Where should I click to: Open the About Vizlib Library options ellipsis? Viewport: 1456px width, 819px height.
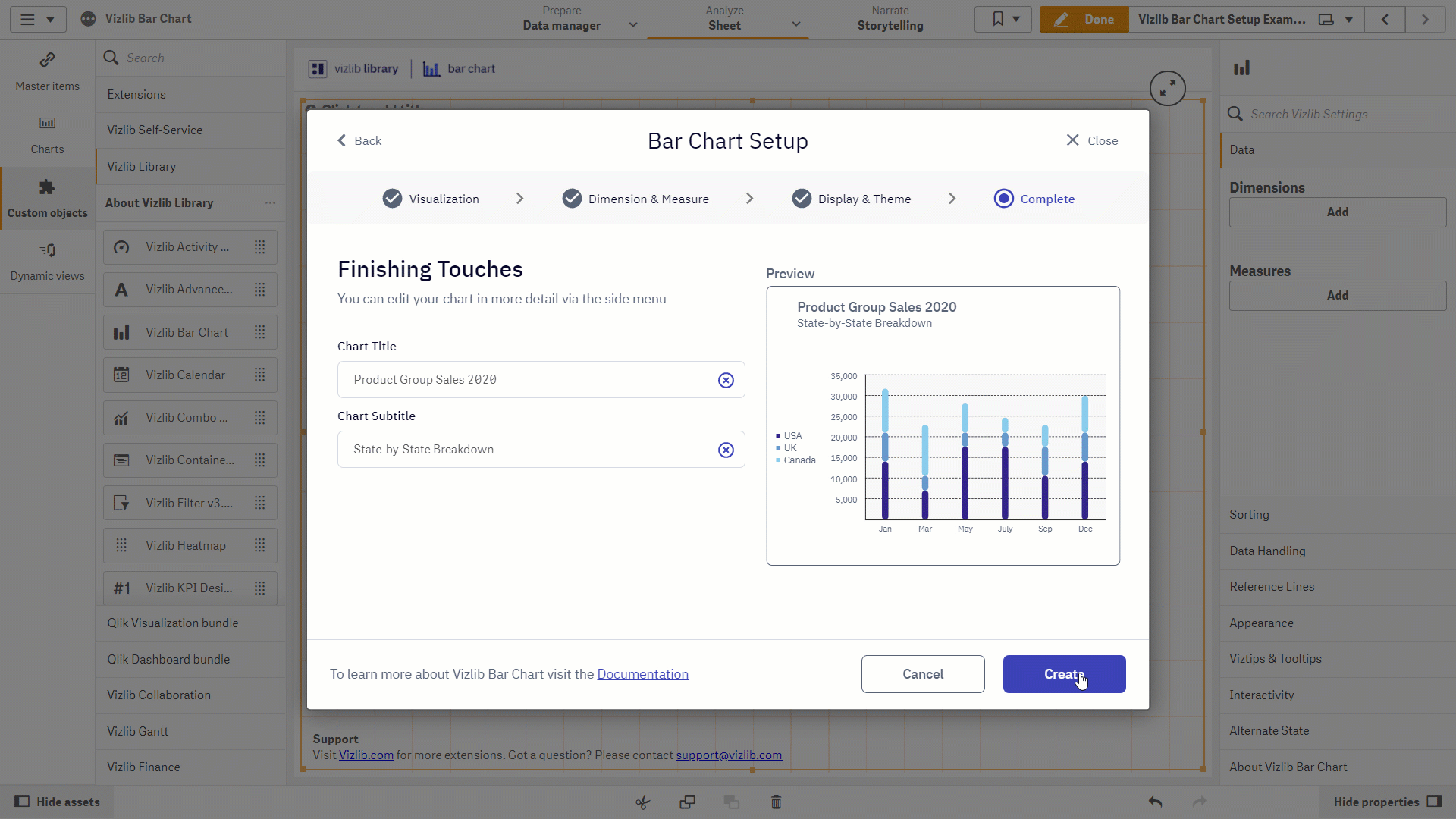click(x=270, y=202)
